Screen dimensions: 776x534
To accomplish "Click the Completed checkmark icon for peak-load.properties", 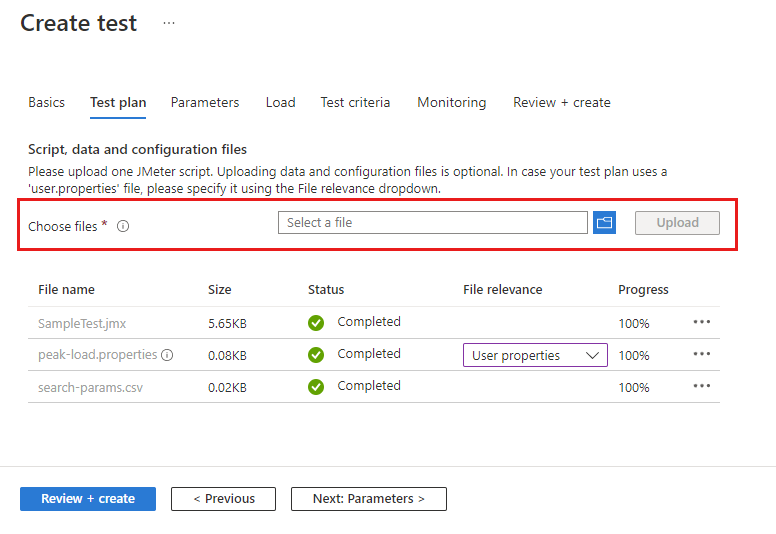I will click(x=316, y=355).
